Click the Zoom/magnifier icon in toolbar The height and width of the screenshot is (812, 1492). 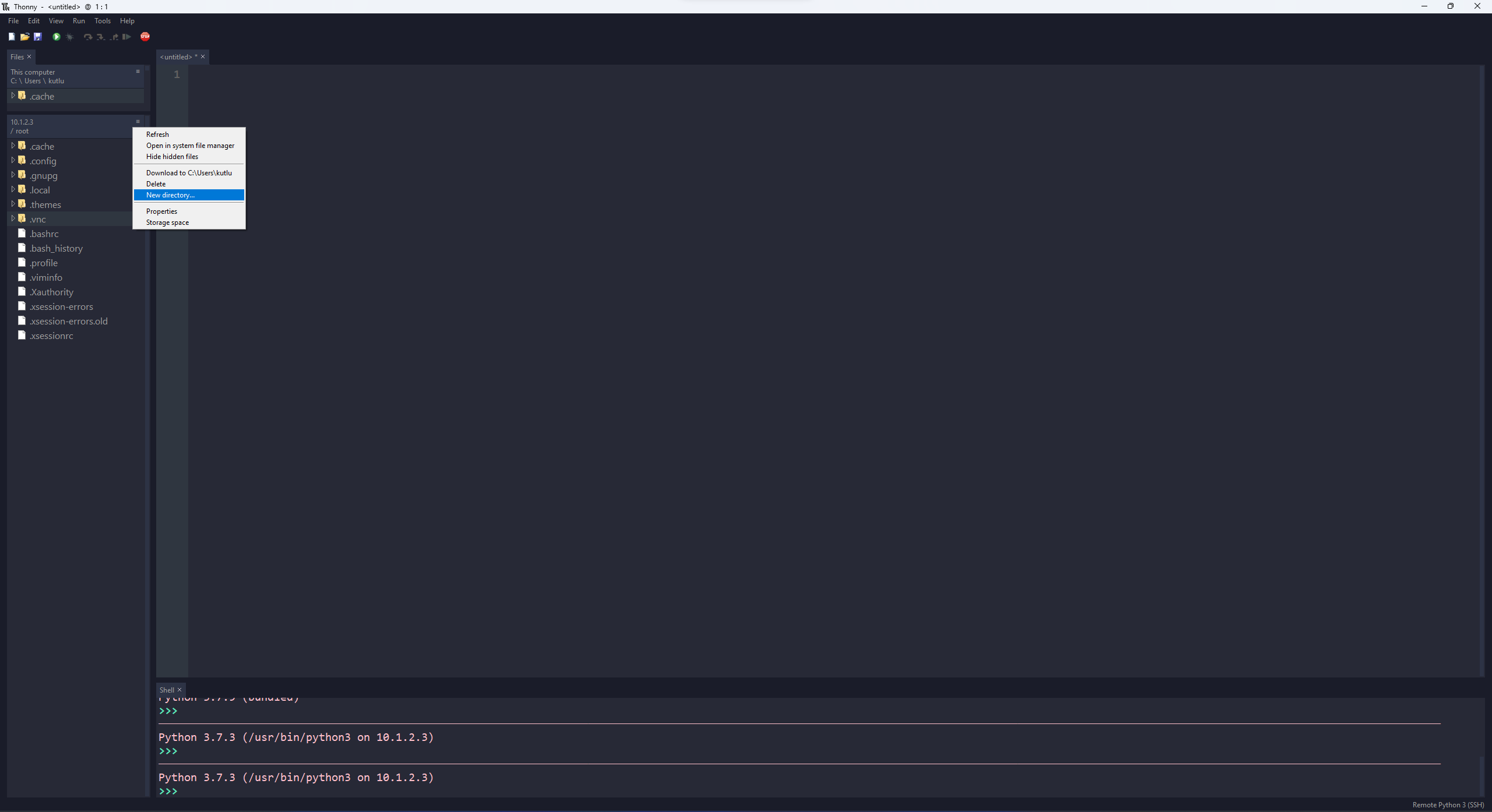point(69,37)
